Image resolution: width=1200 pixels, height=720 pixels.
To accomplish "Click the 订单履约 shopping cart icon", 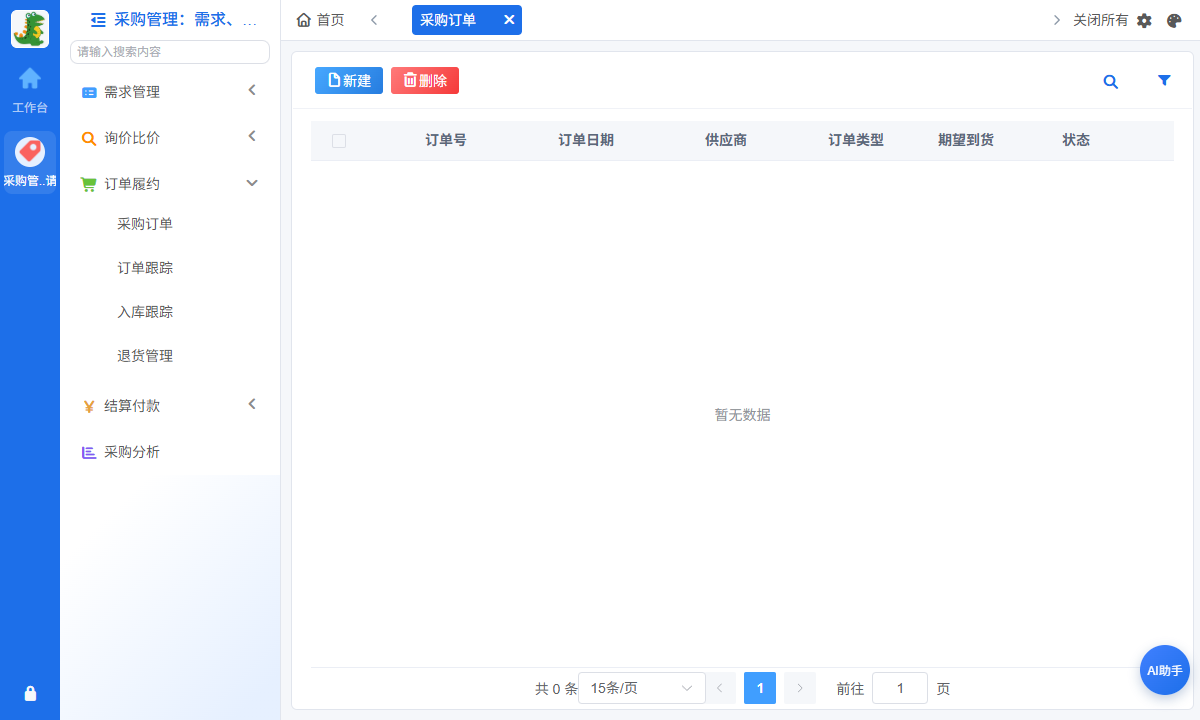I will tap(89, 184).
